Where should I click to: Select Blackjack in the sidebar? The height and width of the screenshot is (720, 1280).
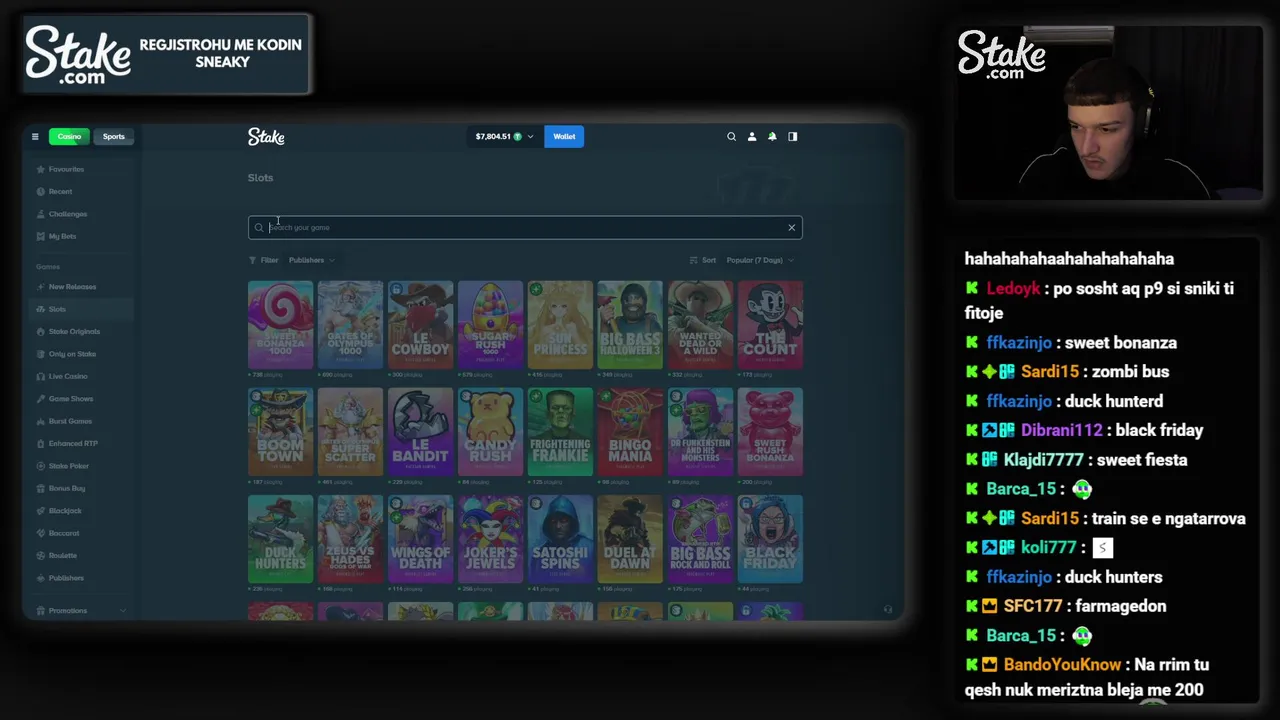coord(80,511)
